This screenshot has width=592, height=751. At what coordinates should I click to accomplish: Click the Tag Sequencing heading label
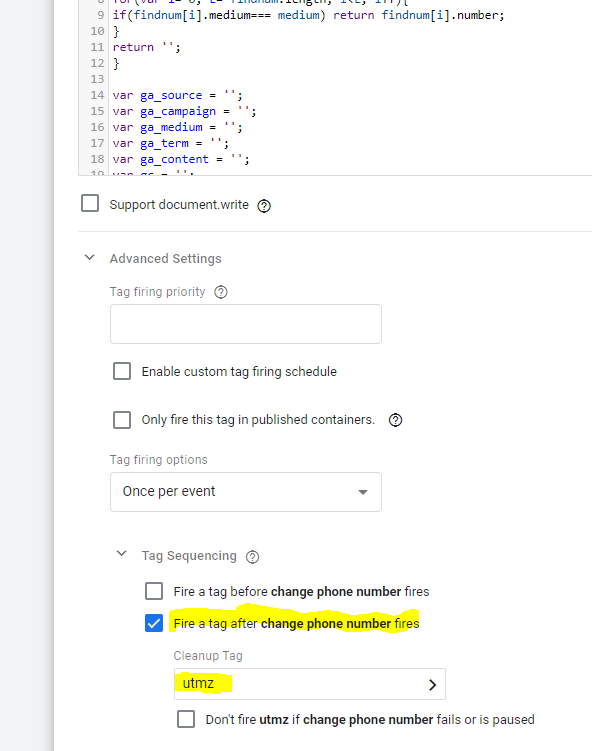tap(189, 556)
